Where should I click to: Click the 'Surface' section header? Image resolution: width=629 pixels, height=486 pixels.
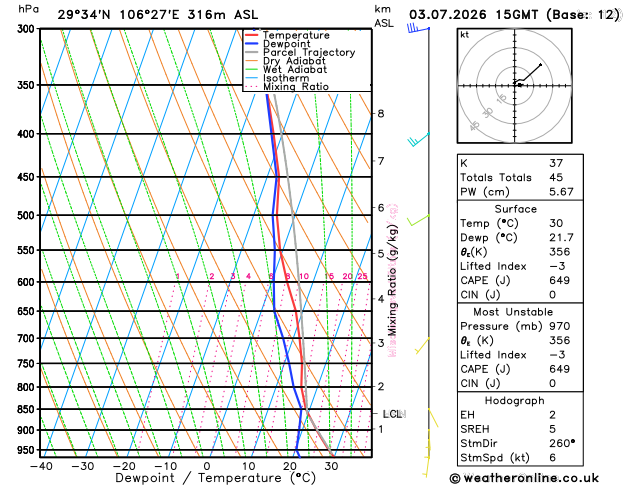(x=515, y=209)
